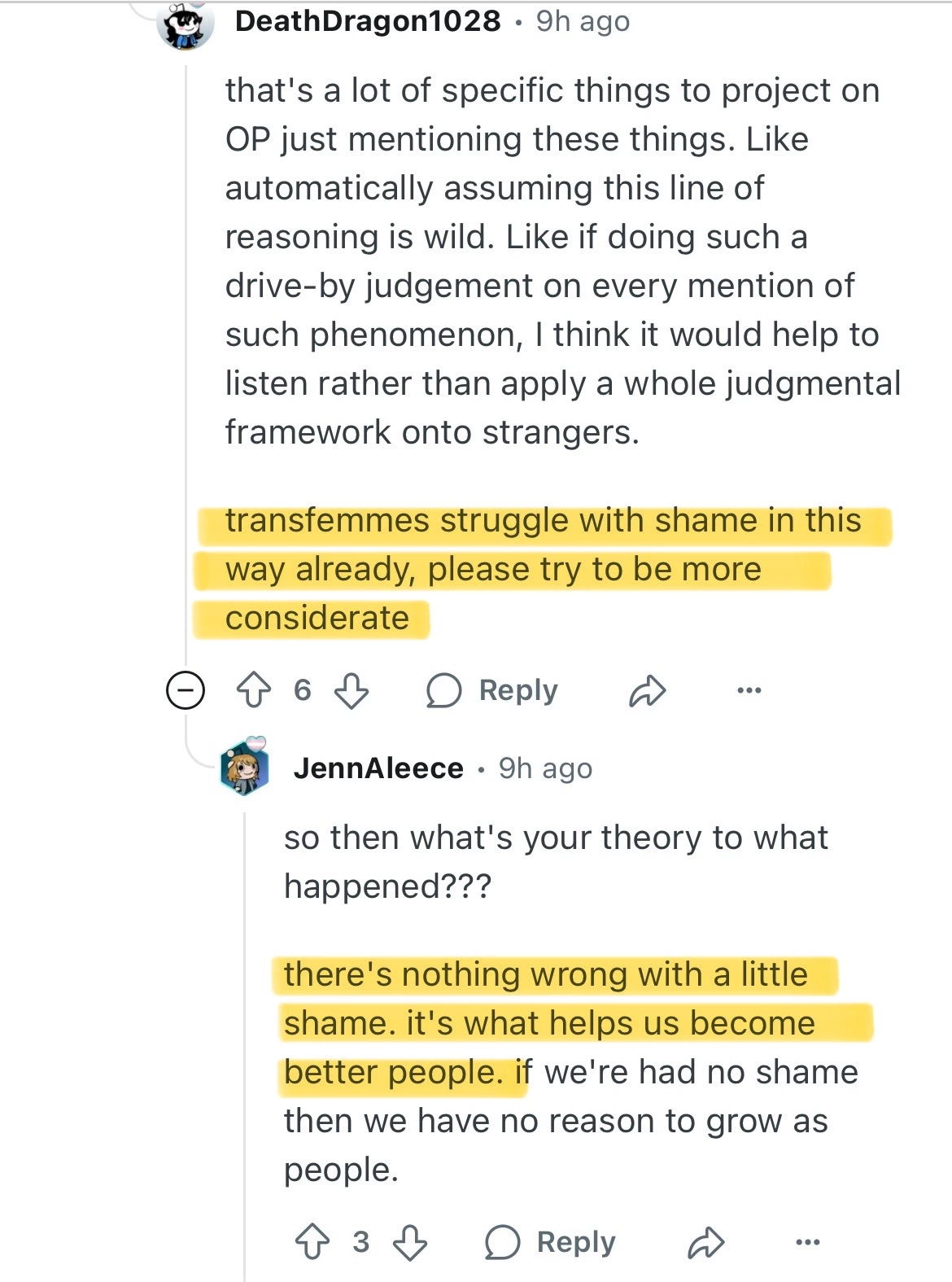The height and width of the screenshot is (1282, 952).
Task: Upvote DeathDragon1028's comment
Action: coord(254,690)
